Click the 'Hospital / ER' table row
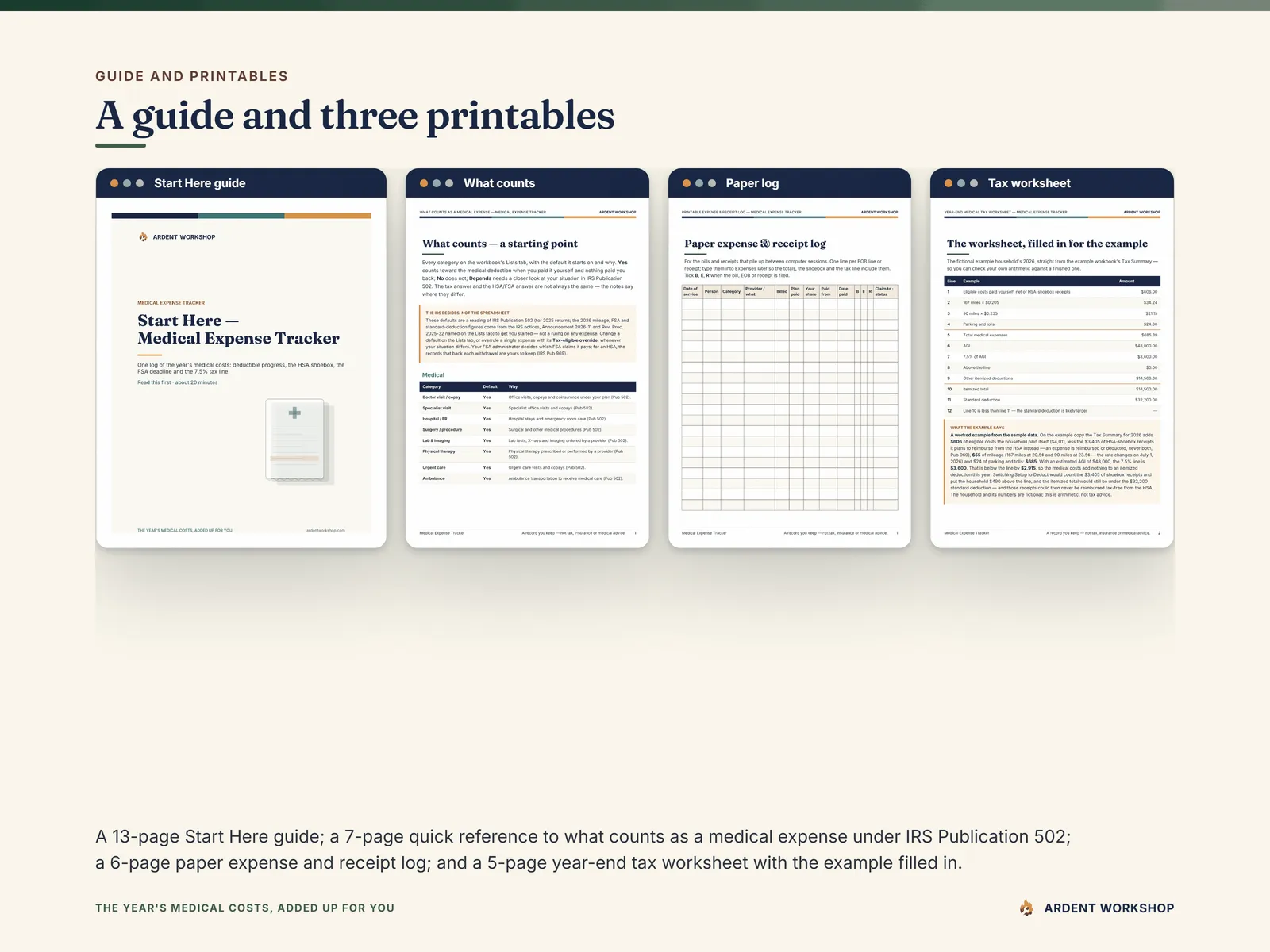The height and width of the screenshot is (952, 1270). tap(527, 419)
